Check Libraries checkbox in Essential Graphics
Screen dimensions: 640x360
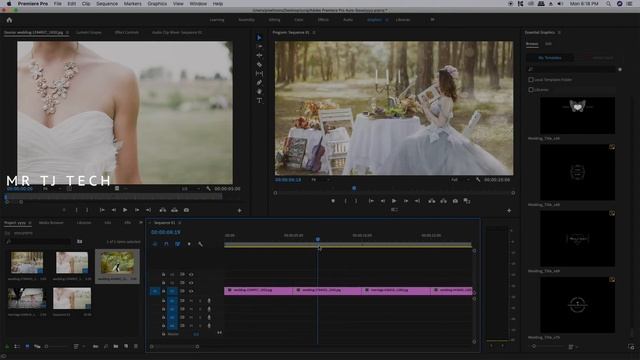tap(531, 89)
